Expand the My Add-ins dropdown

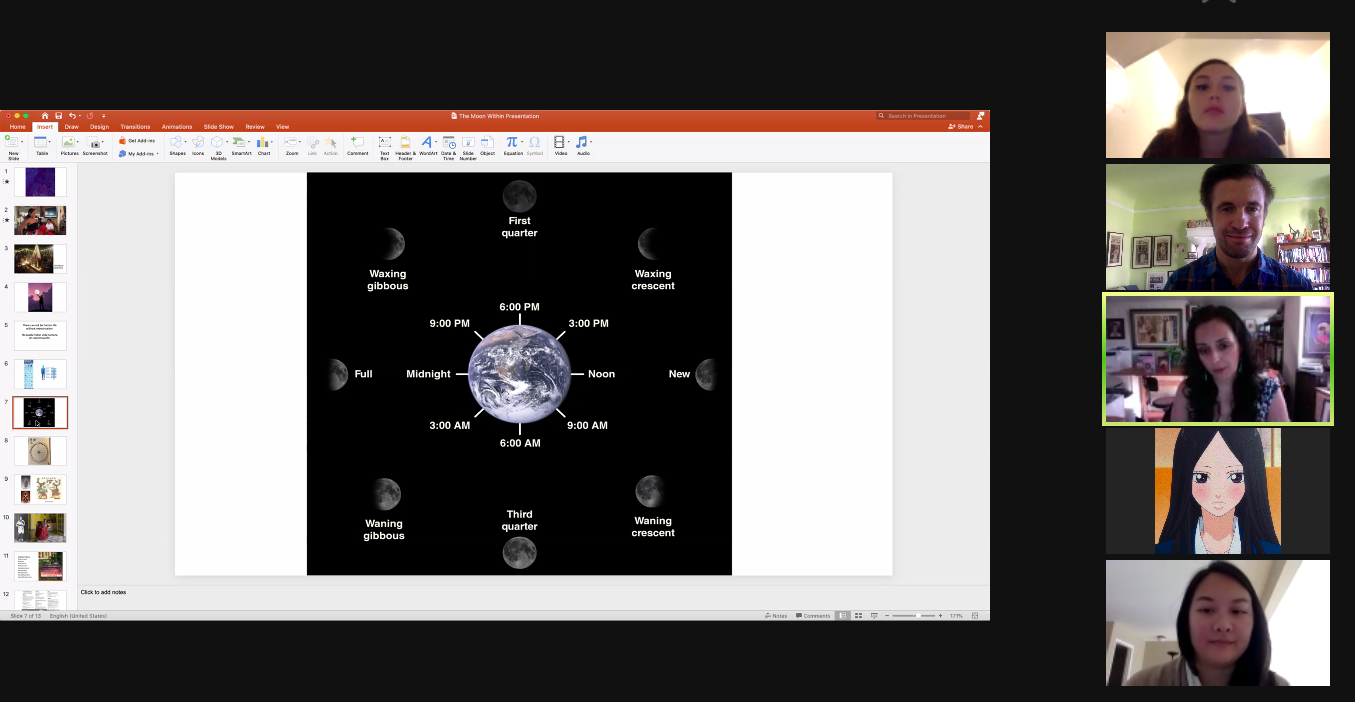point(158,154)
